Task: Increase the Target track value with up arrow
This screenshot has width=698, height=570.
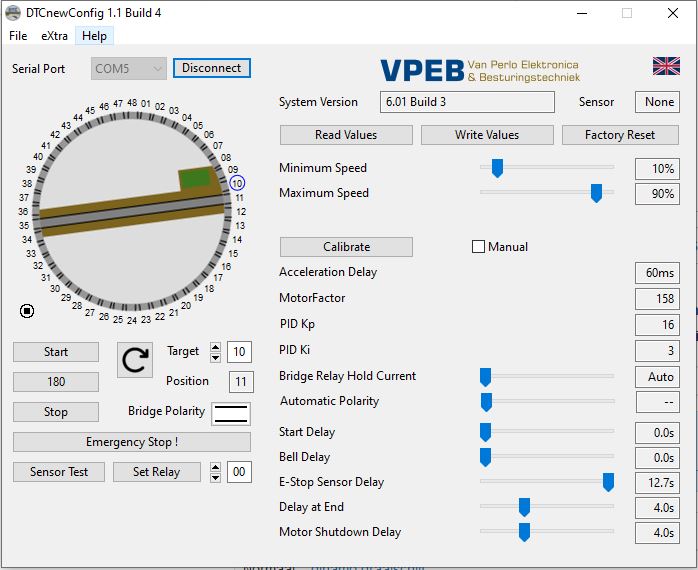Action: (x=215, y=347)
